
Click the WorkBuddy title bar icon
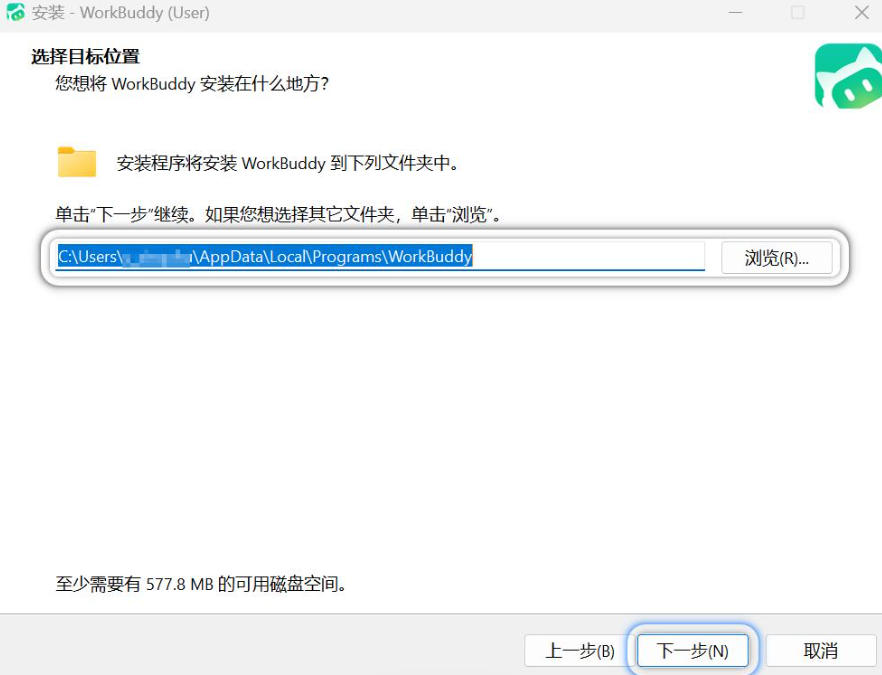tap(15, 12)
